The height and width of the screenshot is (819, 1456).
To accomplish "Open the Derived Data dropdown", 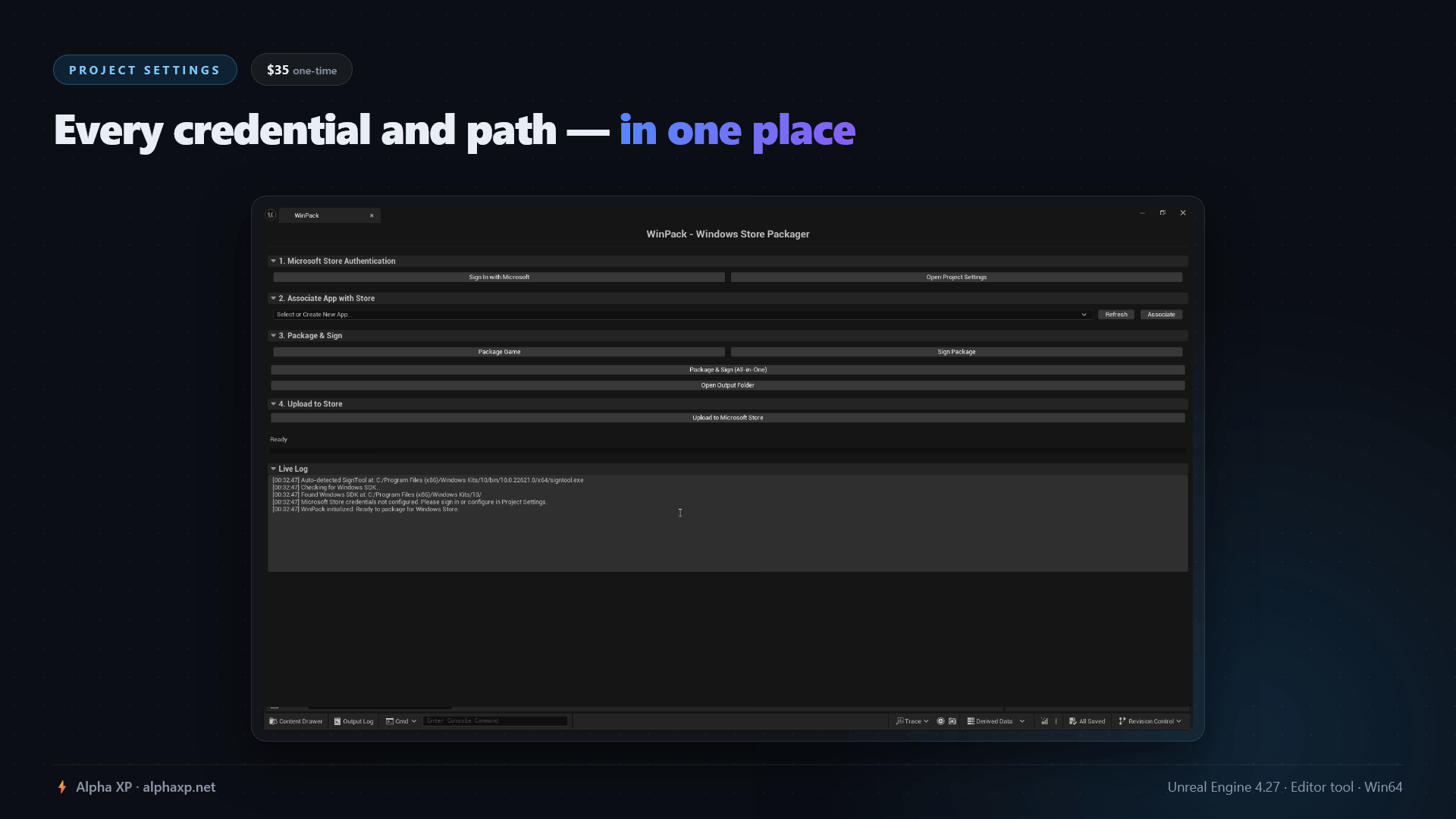I will (x=996, y=721).
